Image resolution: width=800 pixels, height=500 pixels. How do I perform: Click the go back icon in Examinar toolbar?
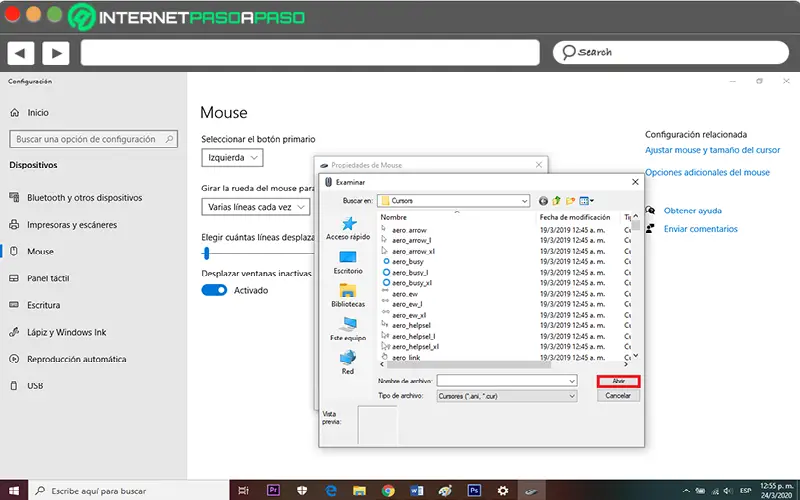[x=543, y=201]
